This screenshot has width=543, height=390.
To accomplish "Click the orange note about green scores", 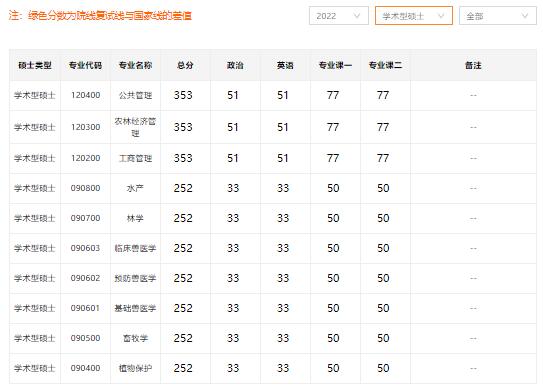I will pos(100,16).
